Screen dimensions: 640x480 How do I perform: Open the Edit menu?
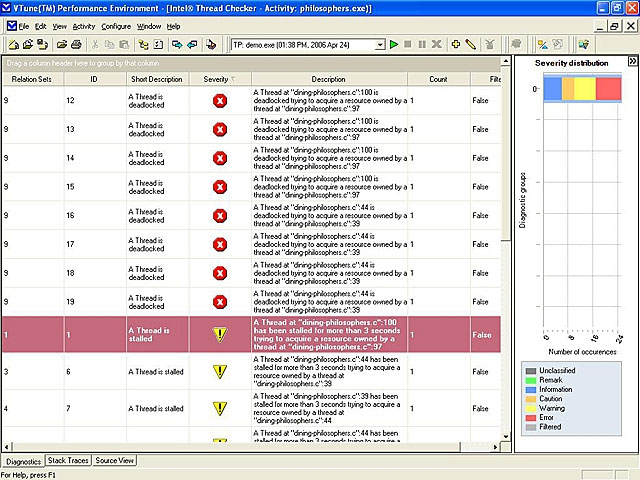(x=40, y=27)
